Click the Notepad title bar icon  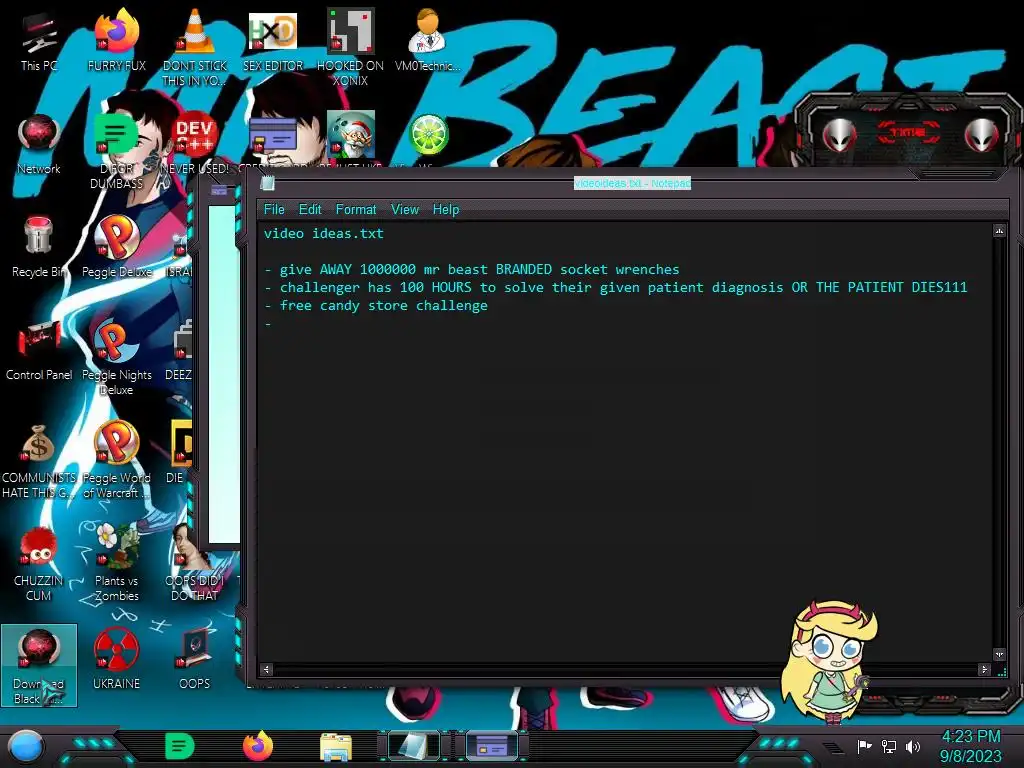(x=268, y=184)
